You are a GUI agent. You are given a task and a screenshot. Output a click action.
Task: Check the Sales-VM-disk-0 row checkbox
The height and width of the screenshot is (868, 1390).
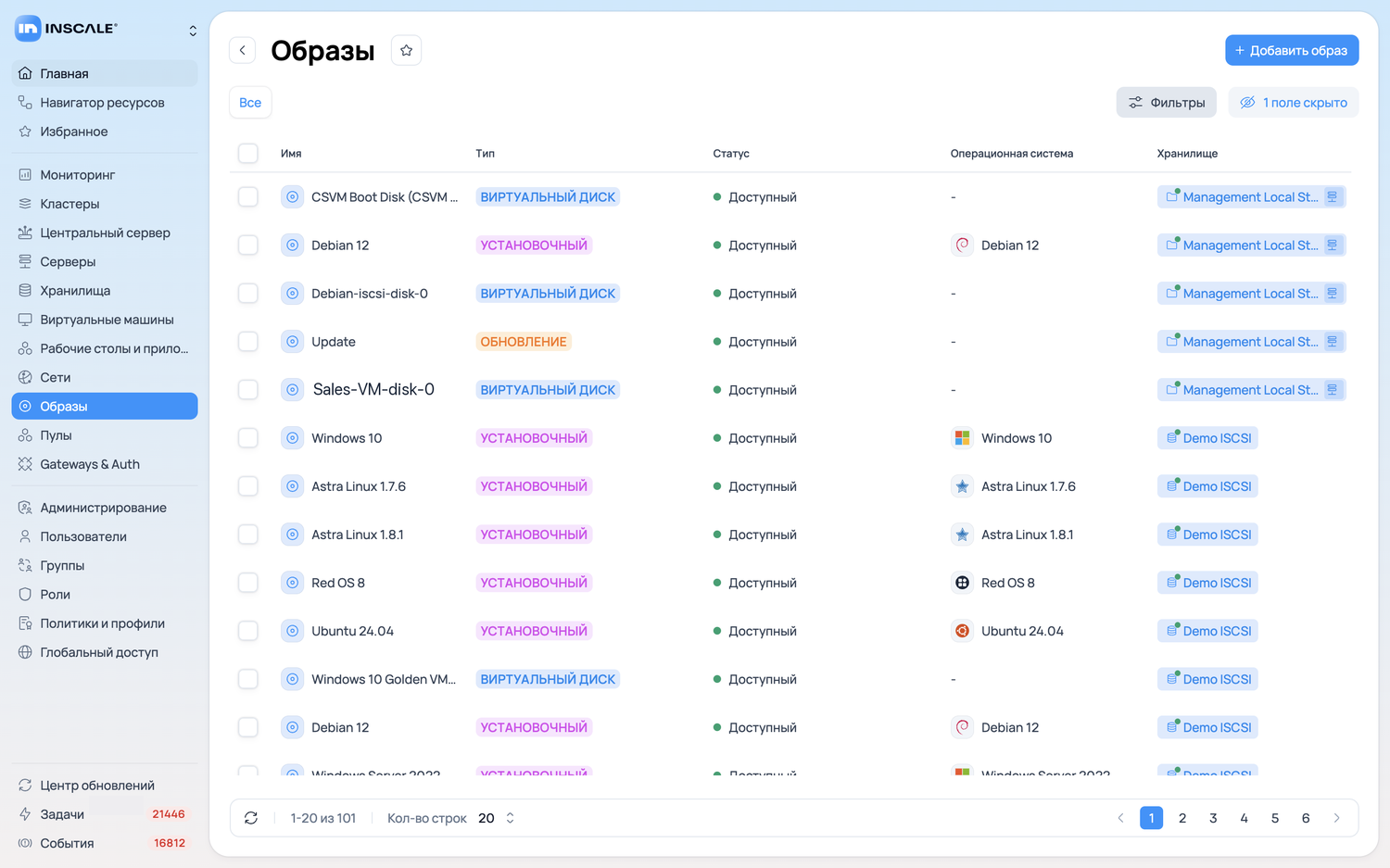pos(248,390)
